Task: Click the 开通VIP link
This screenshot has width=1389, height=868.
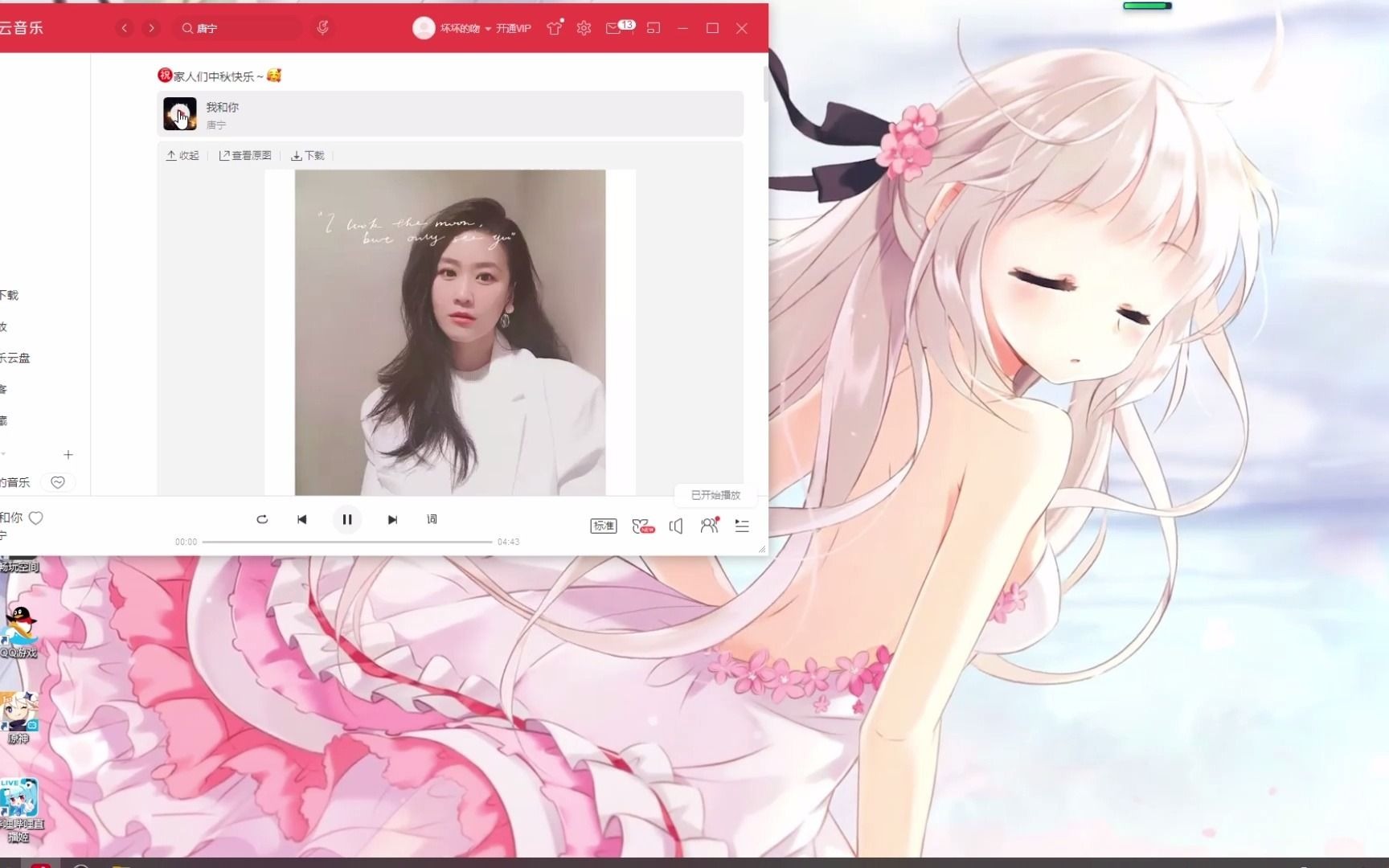Action: coord(514,28)
